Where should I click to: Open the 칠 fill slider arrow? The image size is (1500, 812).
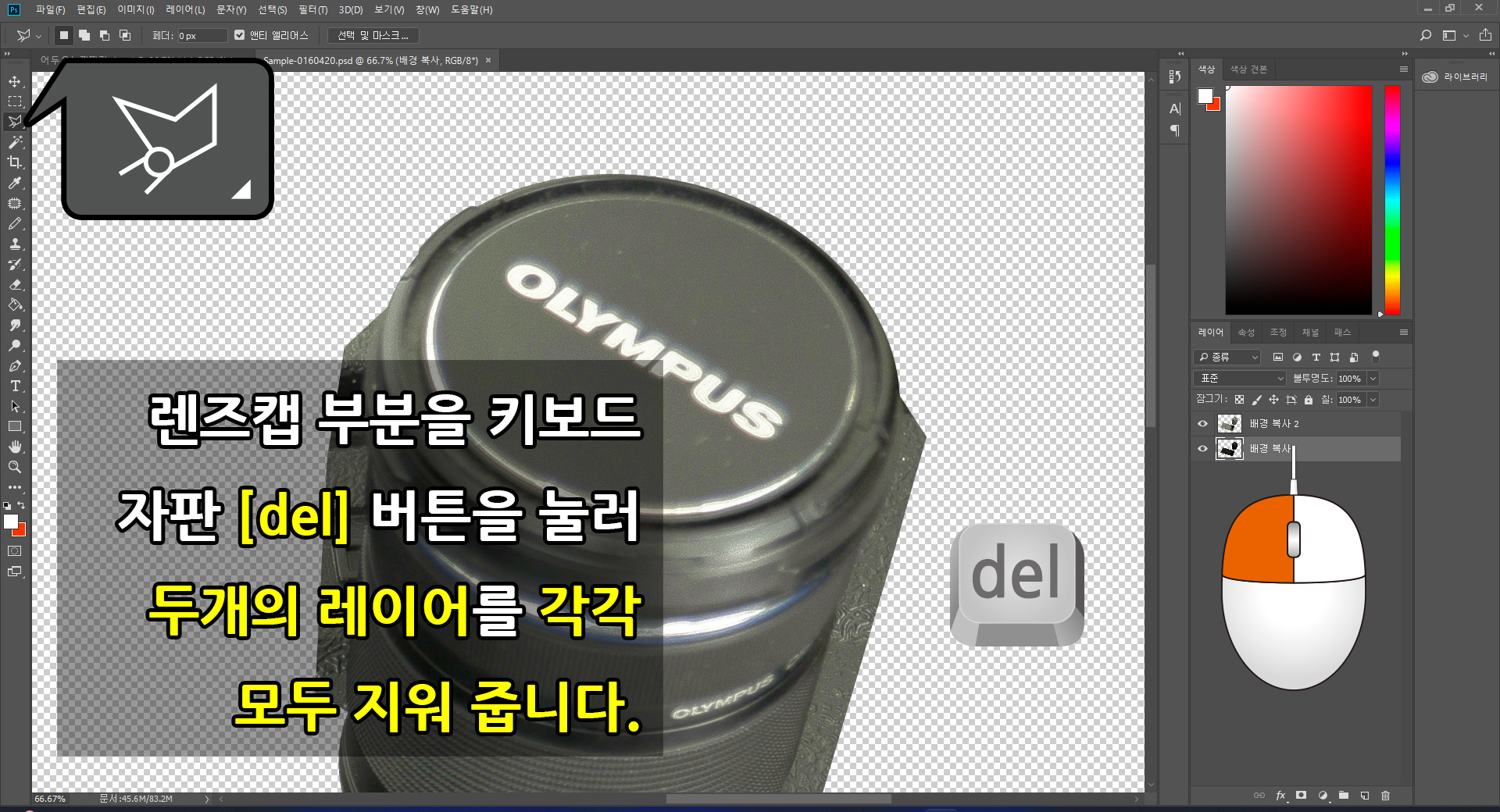tap(1373, 400)
